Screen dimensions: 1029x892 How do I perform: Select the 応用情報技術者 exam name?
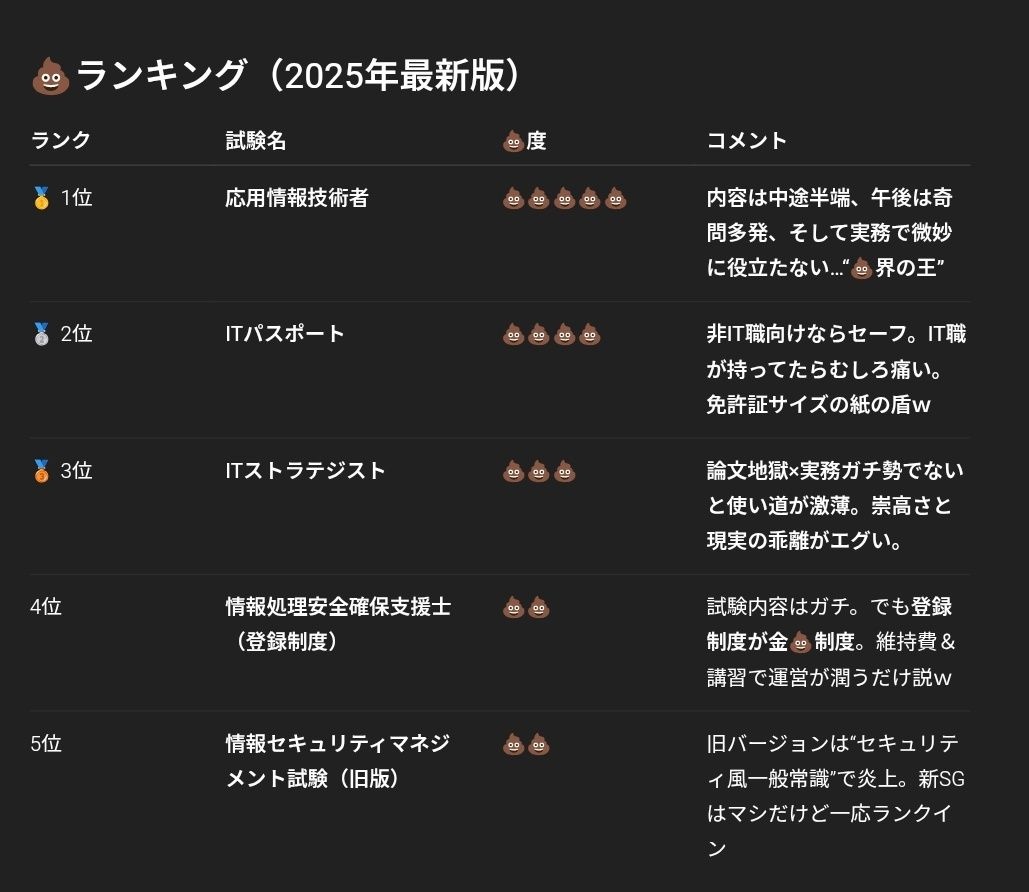tap(297, 198)
